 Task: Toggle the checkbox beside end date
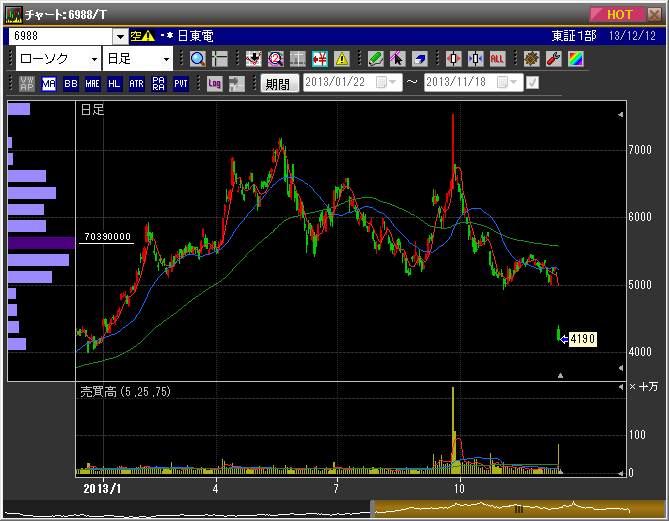[531, 83]
